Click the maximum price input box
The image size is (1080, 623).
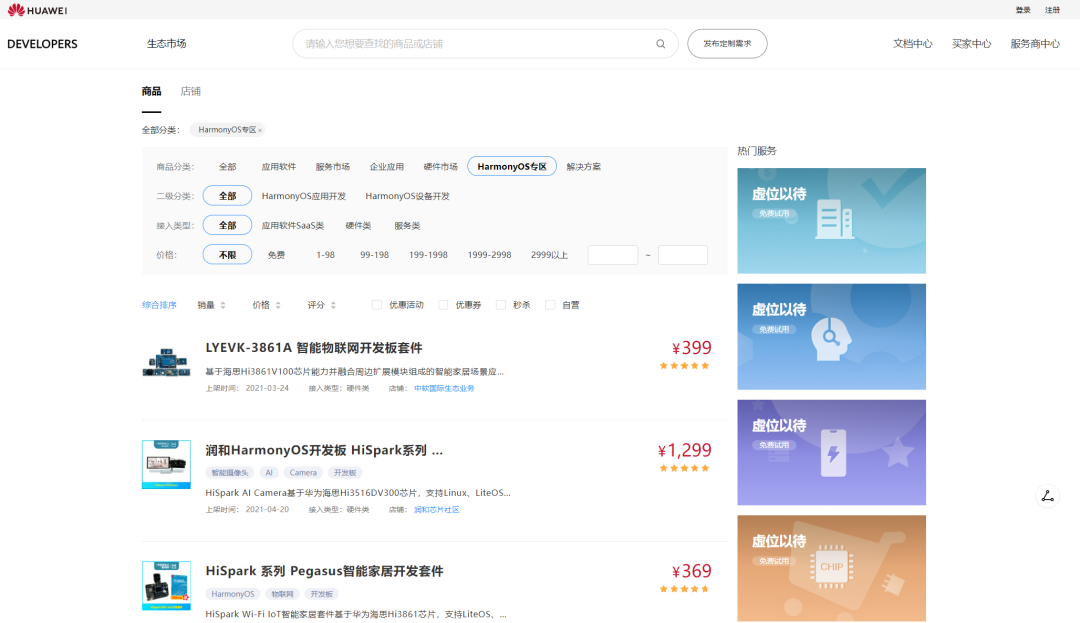coord(683,255)
